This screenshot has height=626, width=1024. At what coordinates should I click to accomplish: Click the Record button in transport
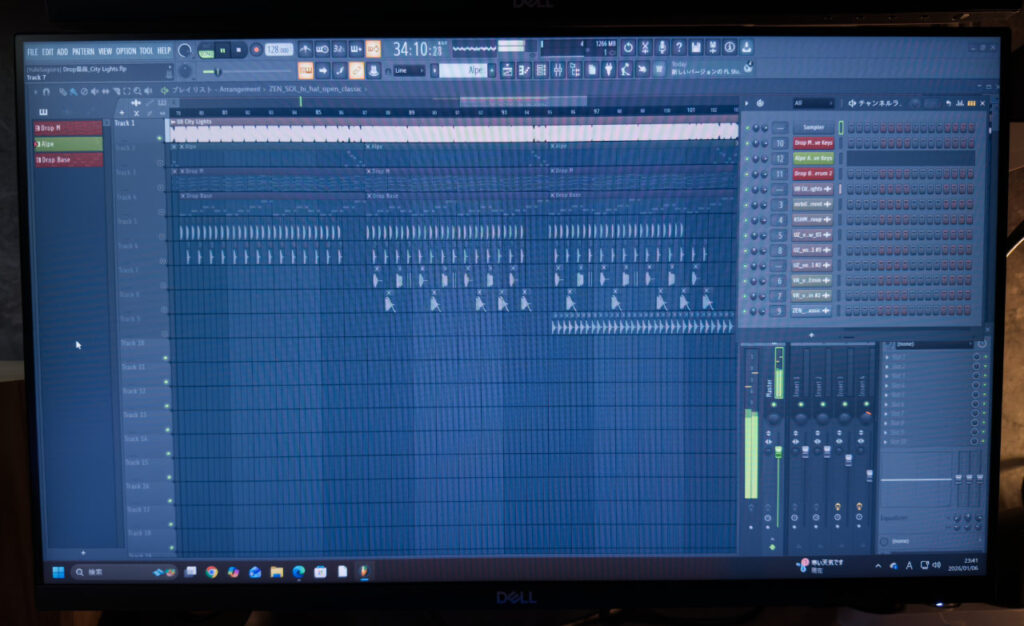(256, 49)
